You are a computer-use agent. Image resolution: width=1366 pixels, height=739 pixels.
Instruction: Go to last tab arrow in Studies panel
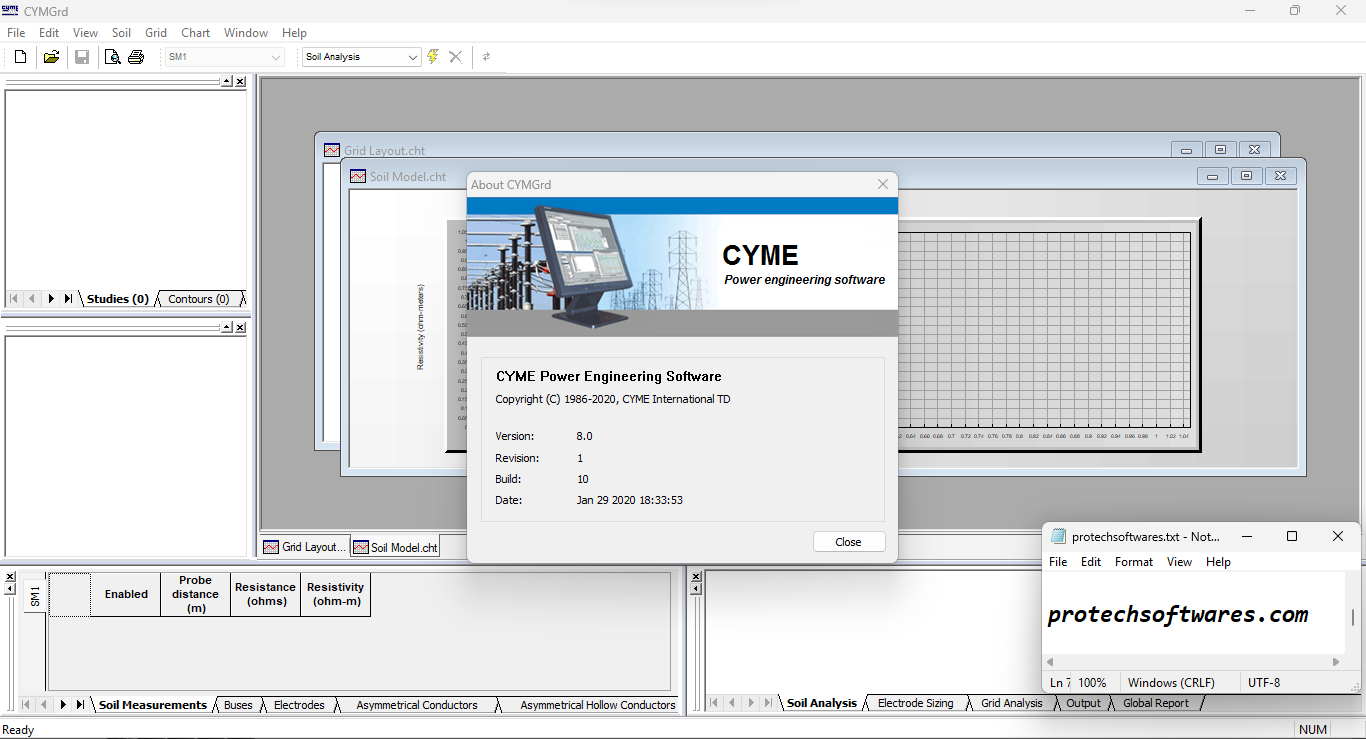[x=68, y=299]
